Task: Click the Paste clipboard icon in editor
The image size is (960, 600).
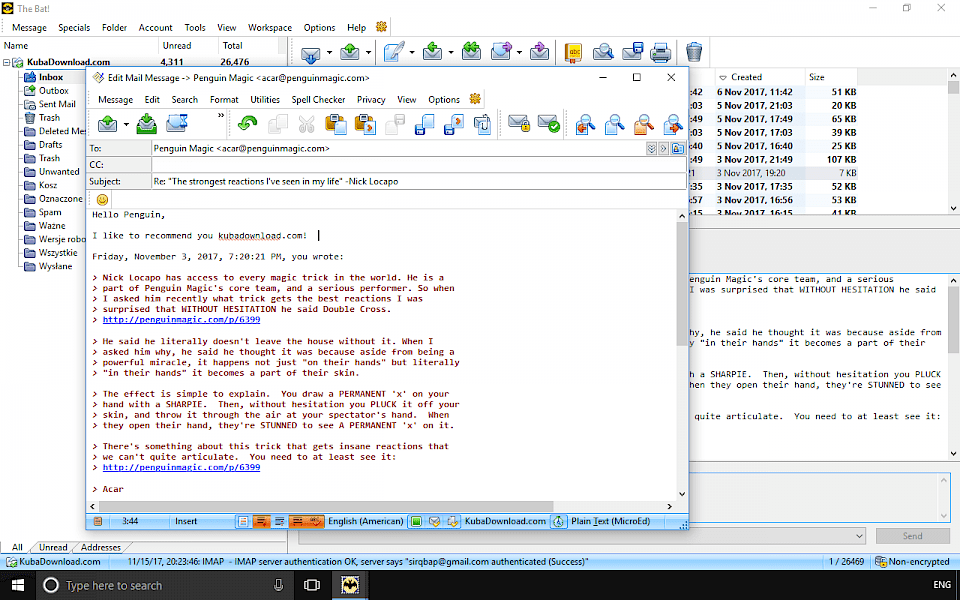Action: (x=336, y=124)
